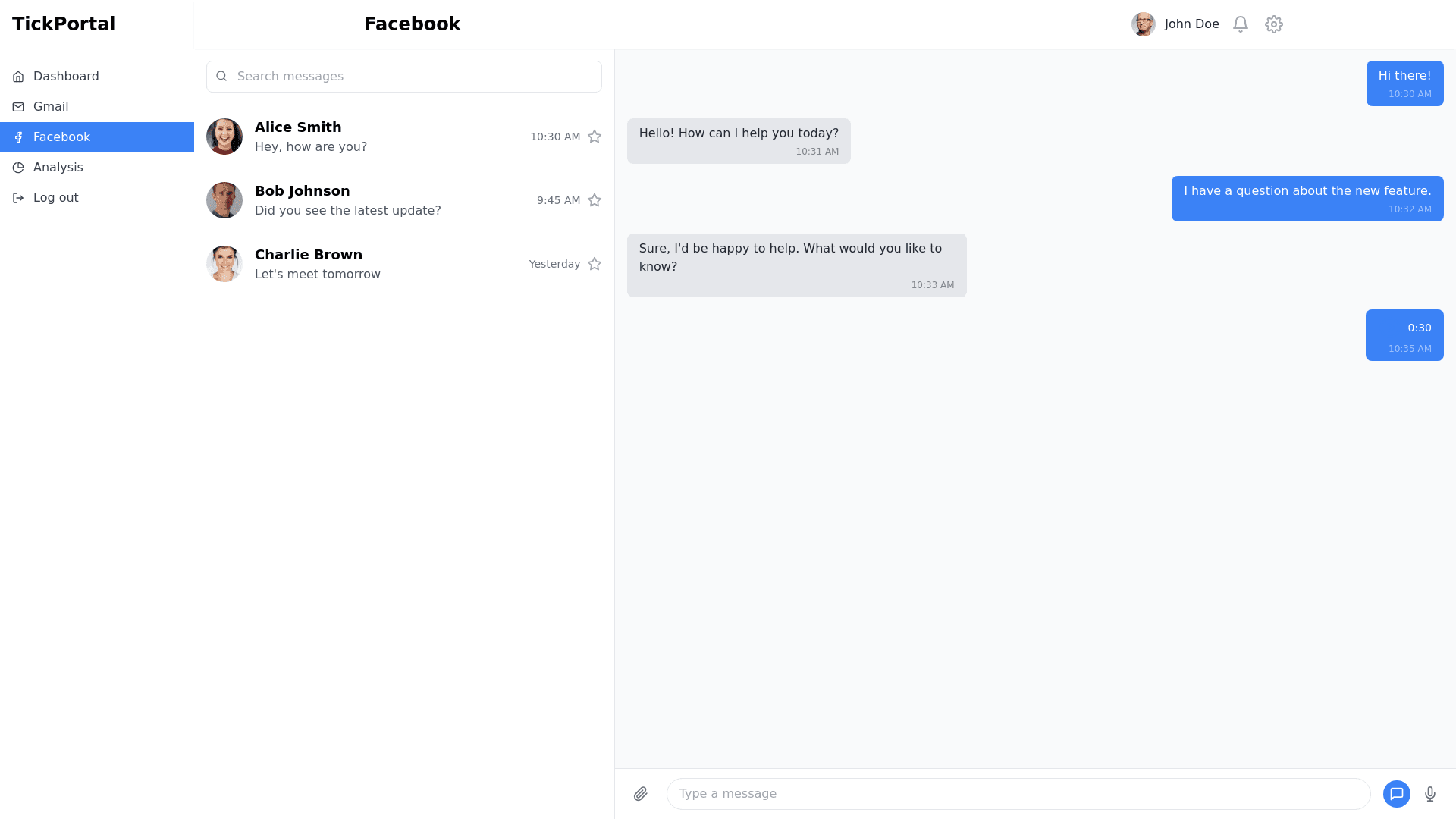Click the TickPortal logo text
Screen dimensions: 1456x819
64,24
